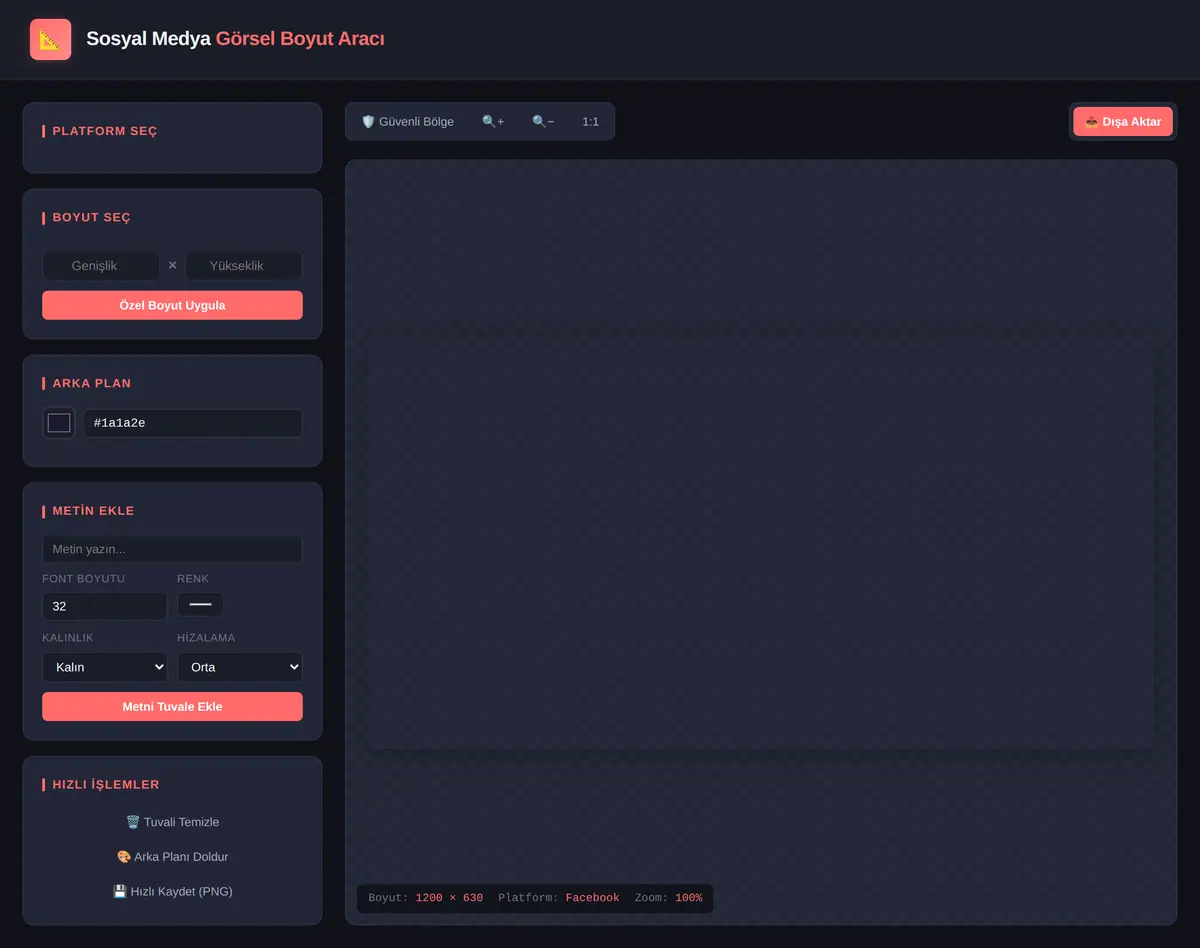Click the Metin yazın text input
Image resolution: width=1200 pixels, height=948 pixels.
click(172, 549)
